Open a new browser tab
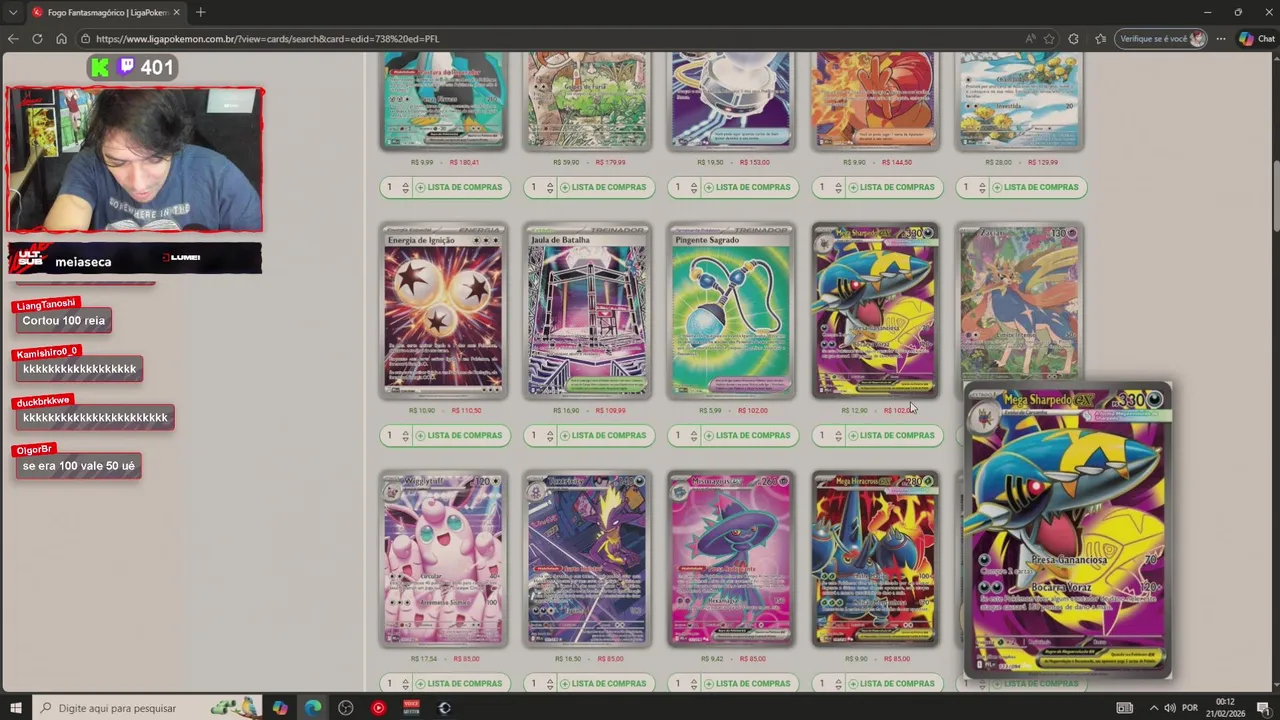Image resolution: width=1280 pixels, height=720 pixels. (x=201, y=12)
